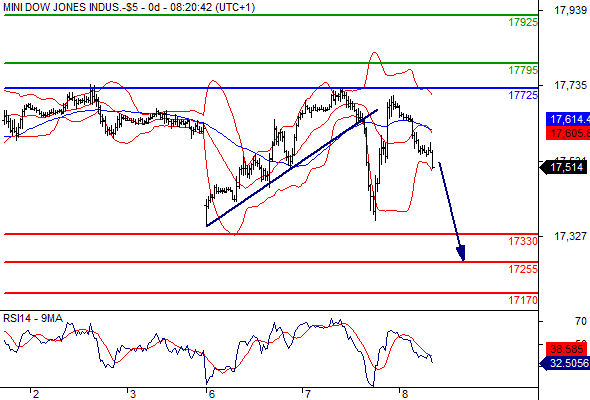Click the 17330 support level label

(523, 241)
